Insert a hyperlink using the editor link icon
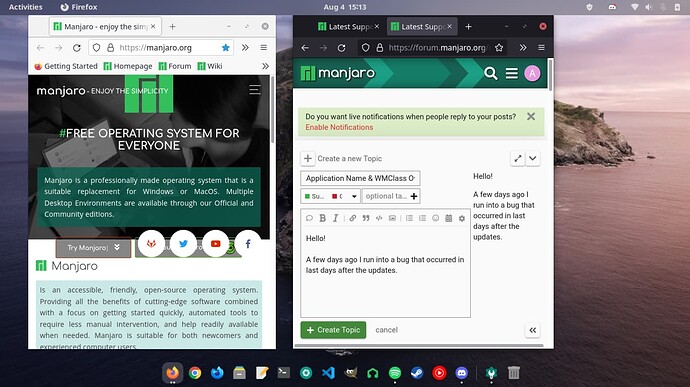This screenshot has width=690, height=387. coord(352,218)
